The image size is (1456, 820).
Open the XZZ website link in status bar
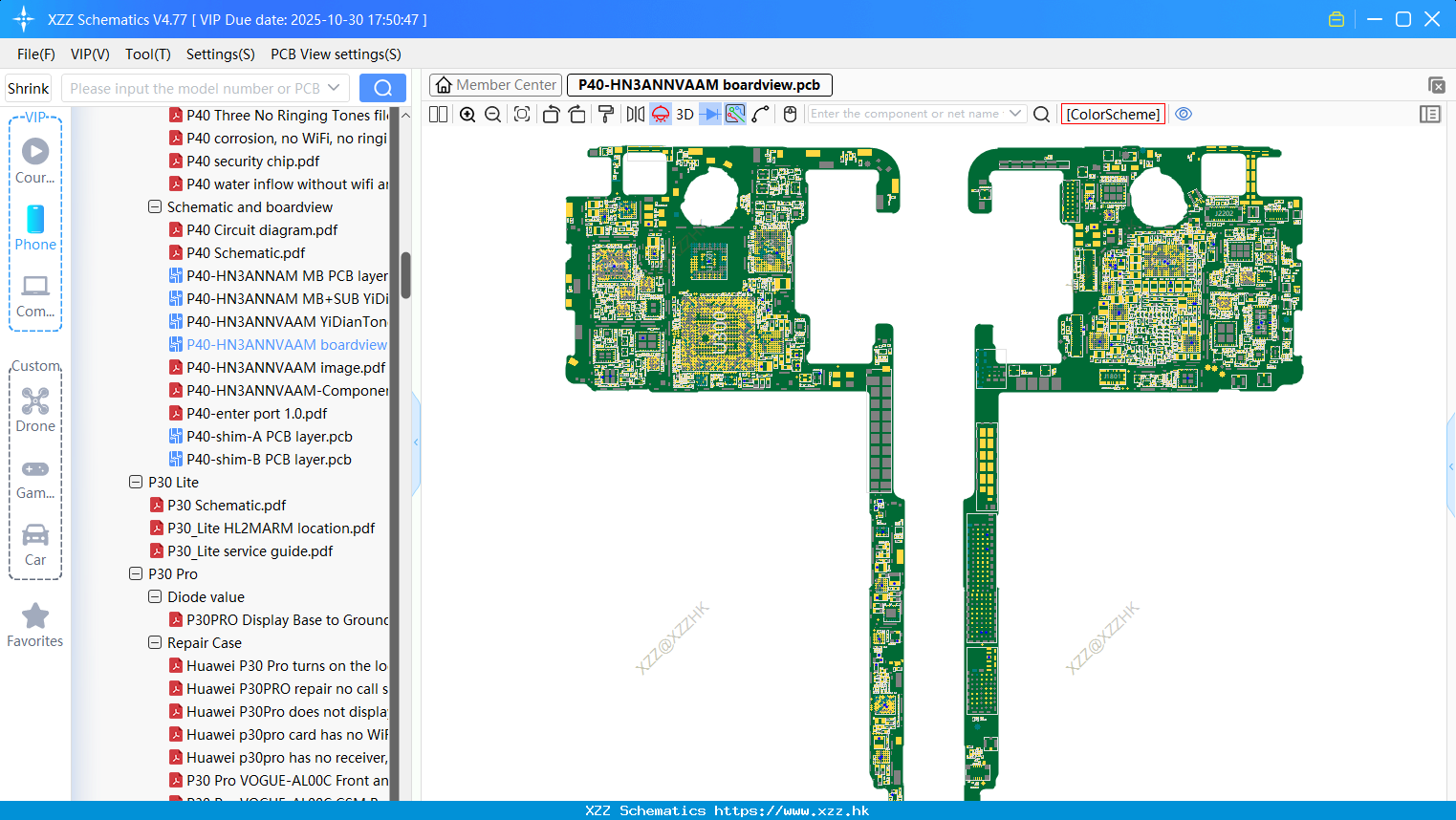pyautogui.click(x=792, y=810)
